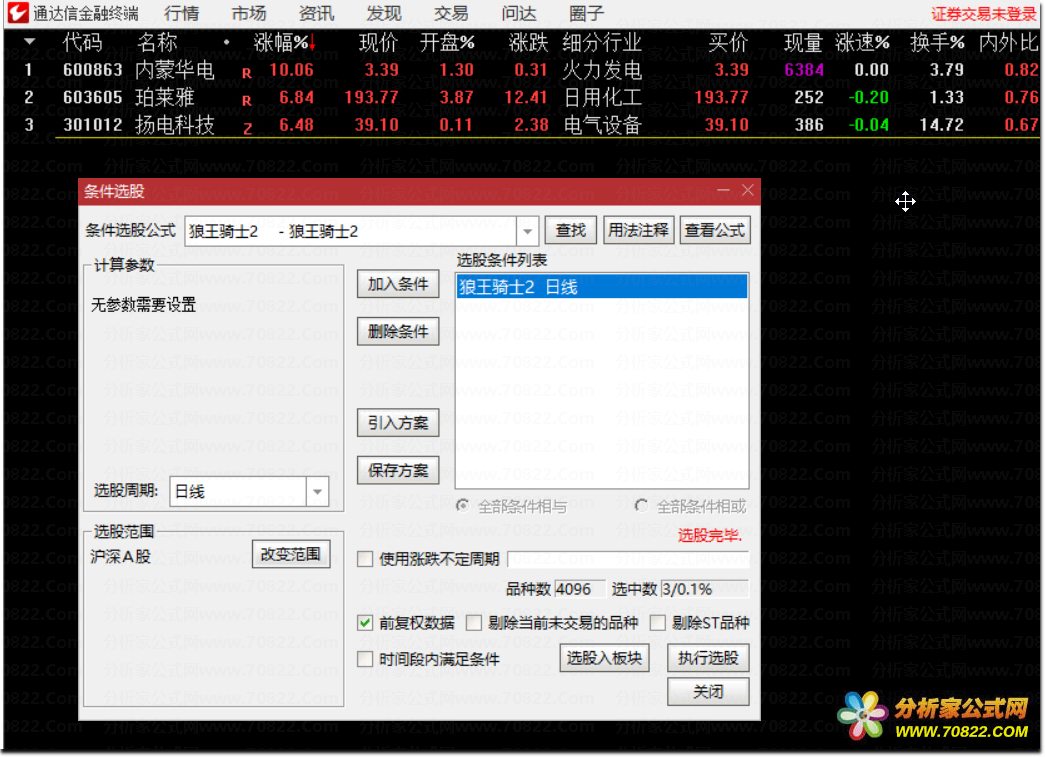1046x757 pixels.
Task: Click the 名称 column header
Action: [157, 43]
